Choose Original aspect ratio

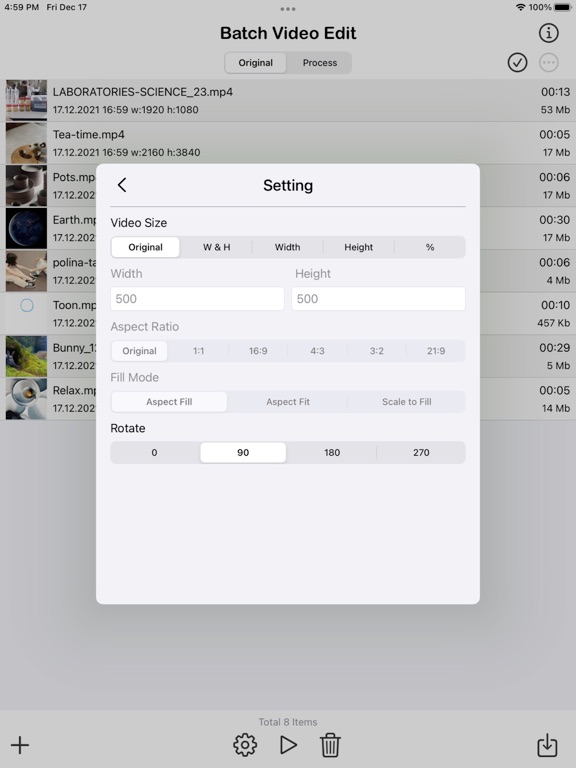(x=140, y=351)
